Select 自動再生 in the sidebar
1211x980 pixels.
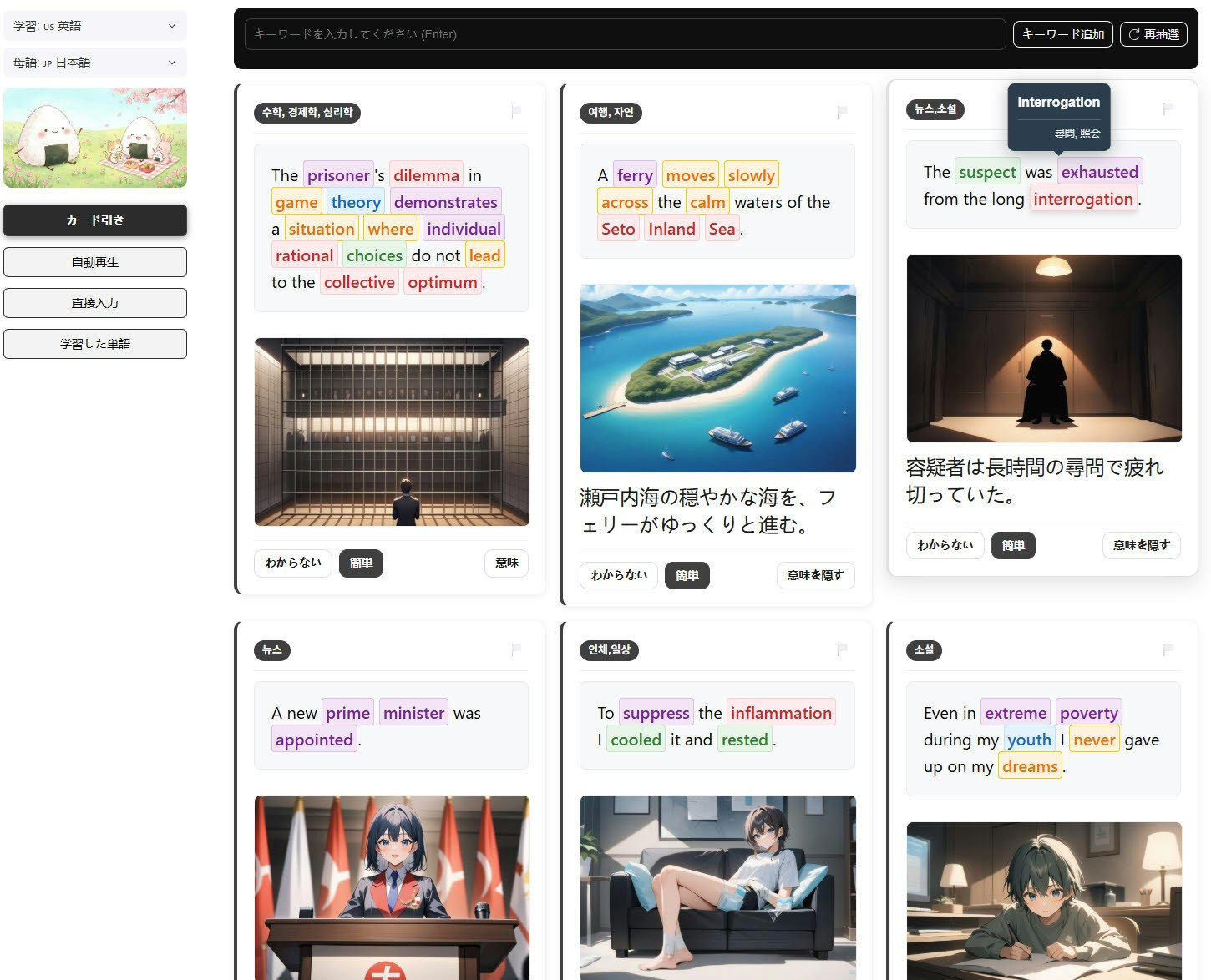[x=94, y=261]
